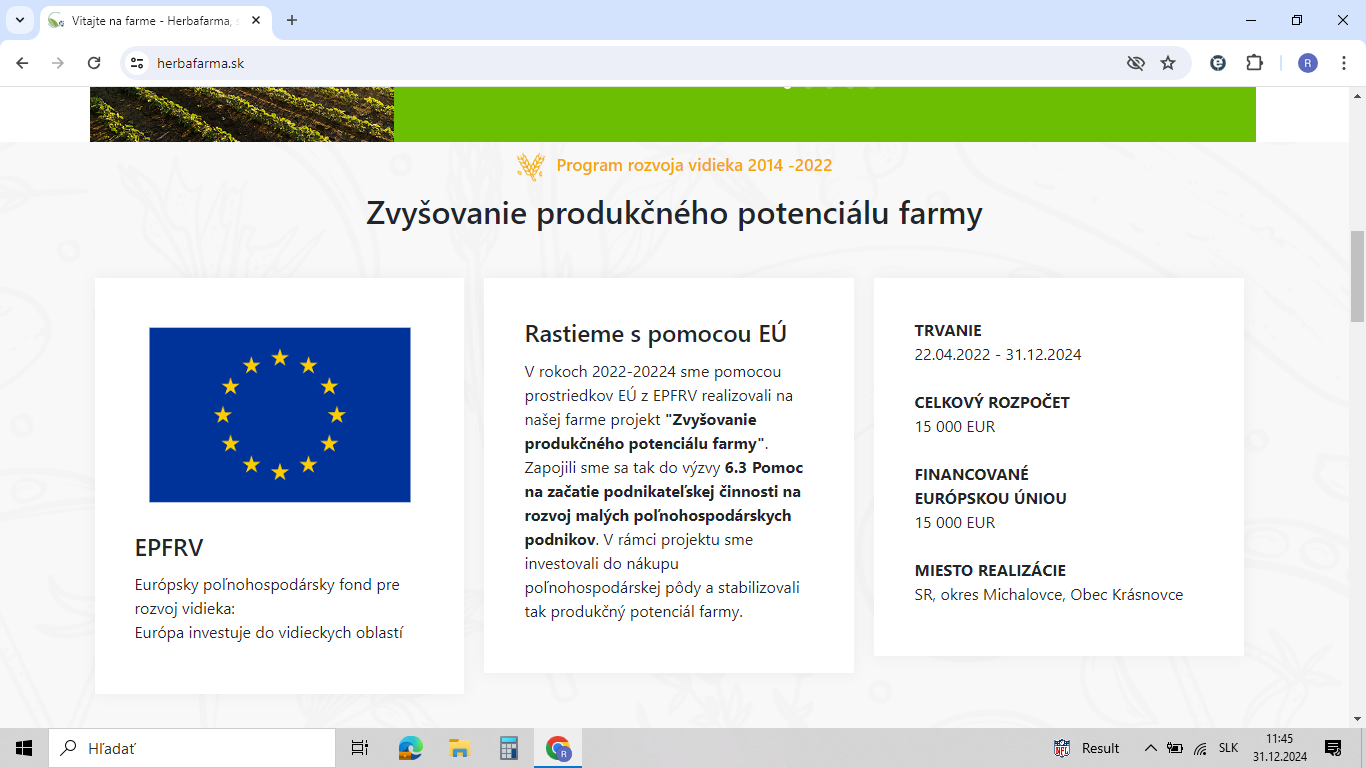
Task: Click SR, okres Michalovce, Obec Krásnovce
Action: pyautogui.click(x=1049, y=595)
